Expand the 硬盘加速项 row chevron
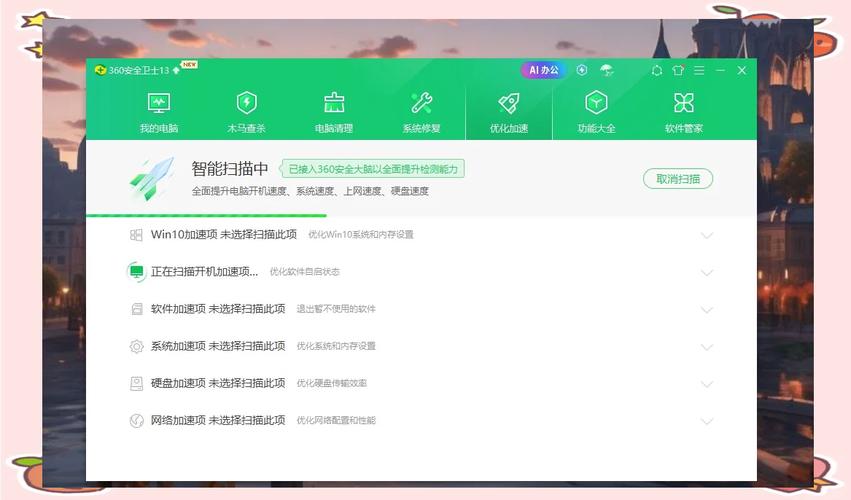Screen dimensions: 851x500 [x=707, y=384]
